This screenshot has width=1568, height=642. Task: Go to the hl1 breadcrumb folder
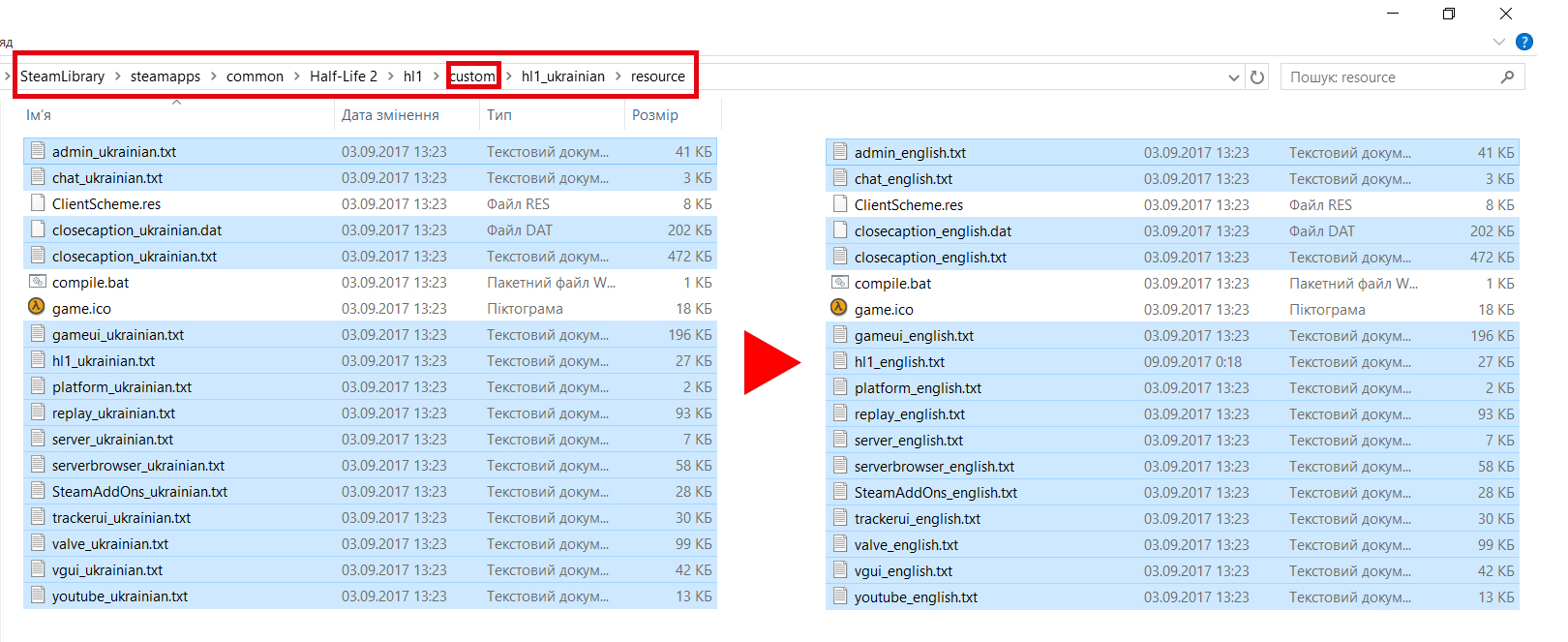pos(413,76)
